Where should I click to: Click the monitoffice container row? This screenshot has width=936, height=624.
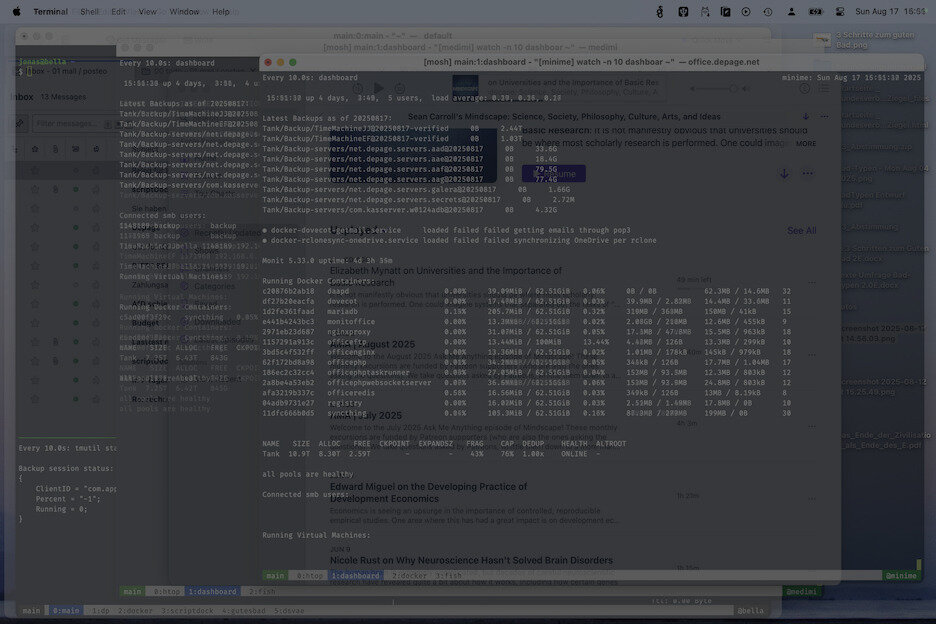tap(526, 321)
